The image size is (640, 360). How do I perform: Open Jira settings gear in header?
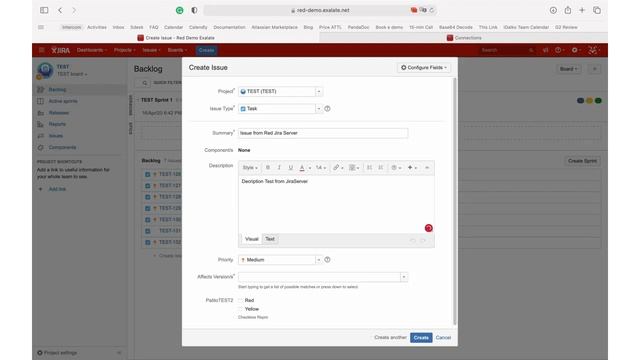point(575,50)
